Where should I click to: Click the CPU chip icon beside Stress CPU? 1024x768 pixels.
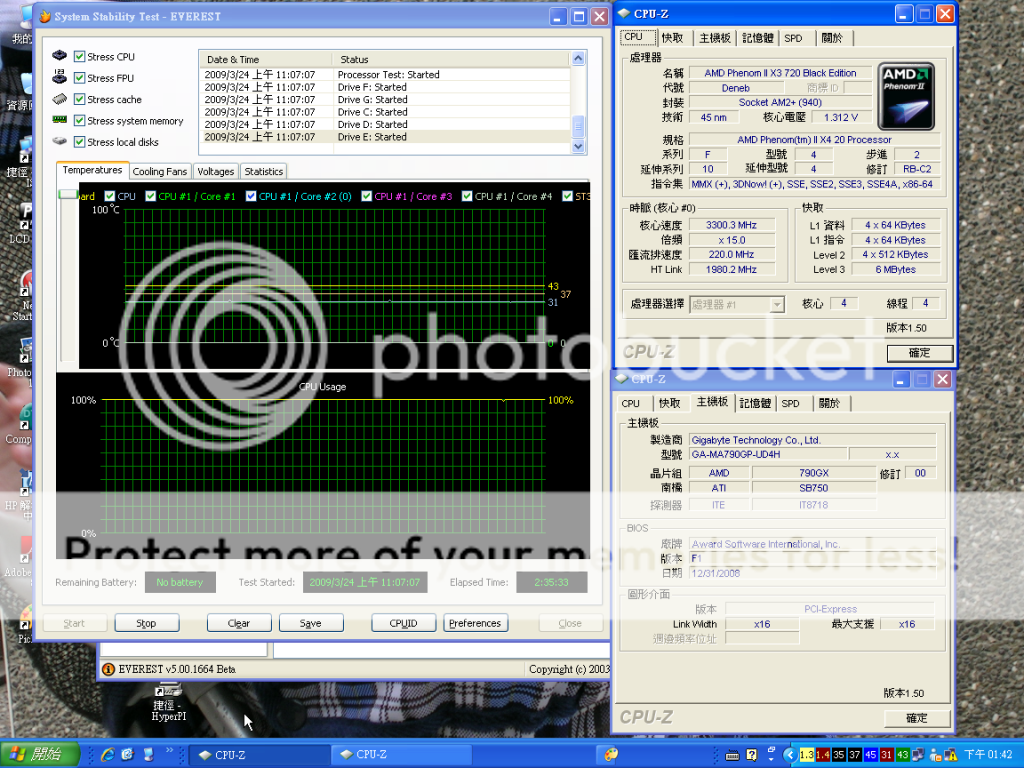(60, 57)
